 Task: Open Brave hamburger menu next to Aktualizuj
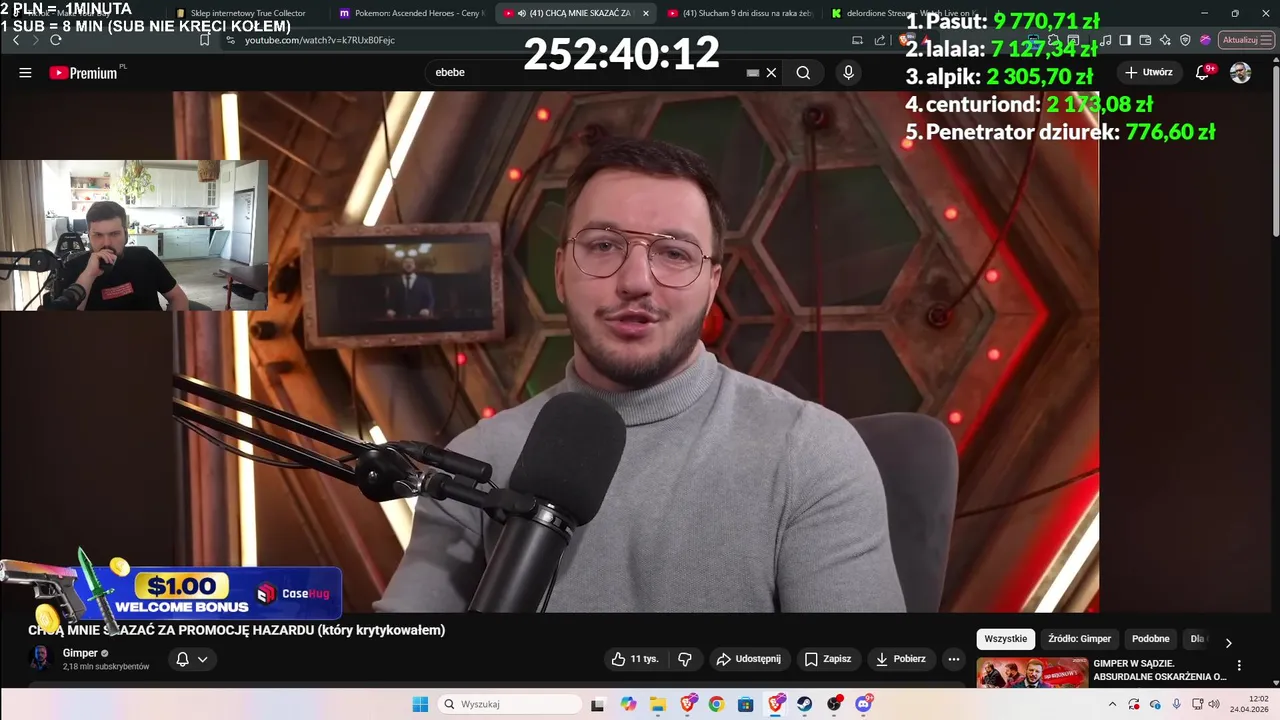point(1267,40)
